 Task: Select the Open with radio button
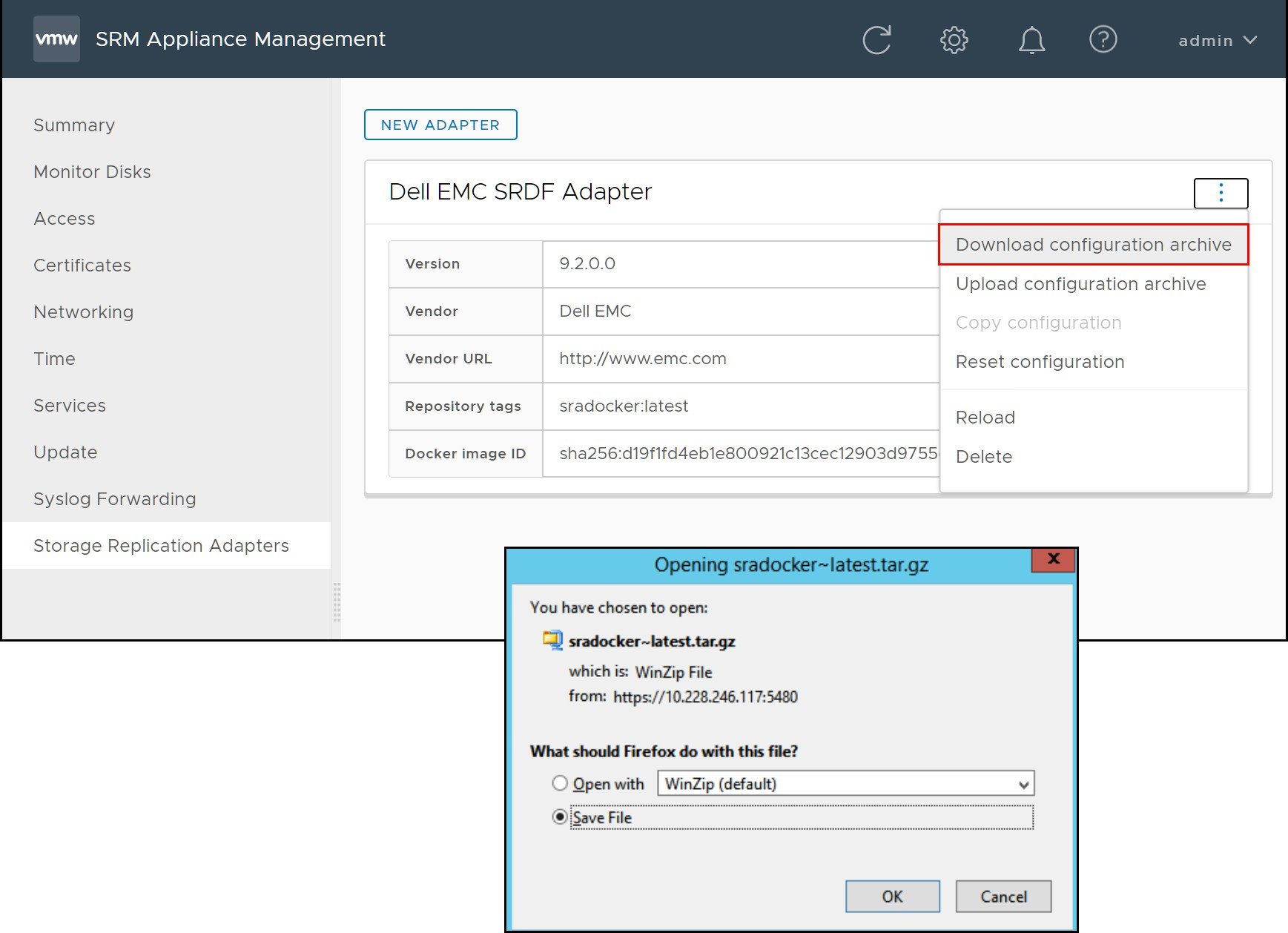[560, 783]
